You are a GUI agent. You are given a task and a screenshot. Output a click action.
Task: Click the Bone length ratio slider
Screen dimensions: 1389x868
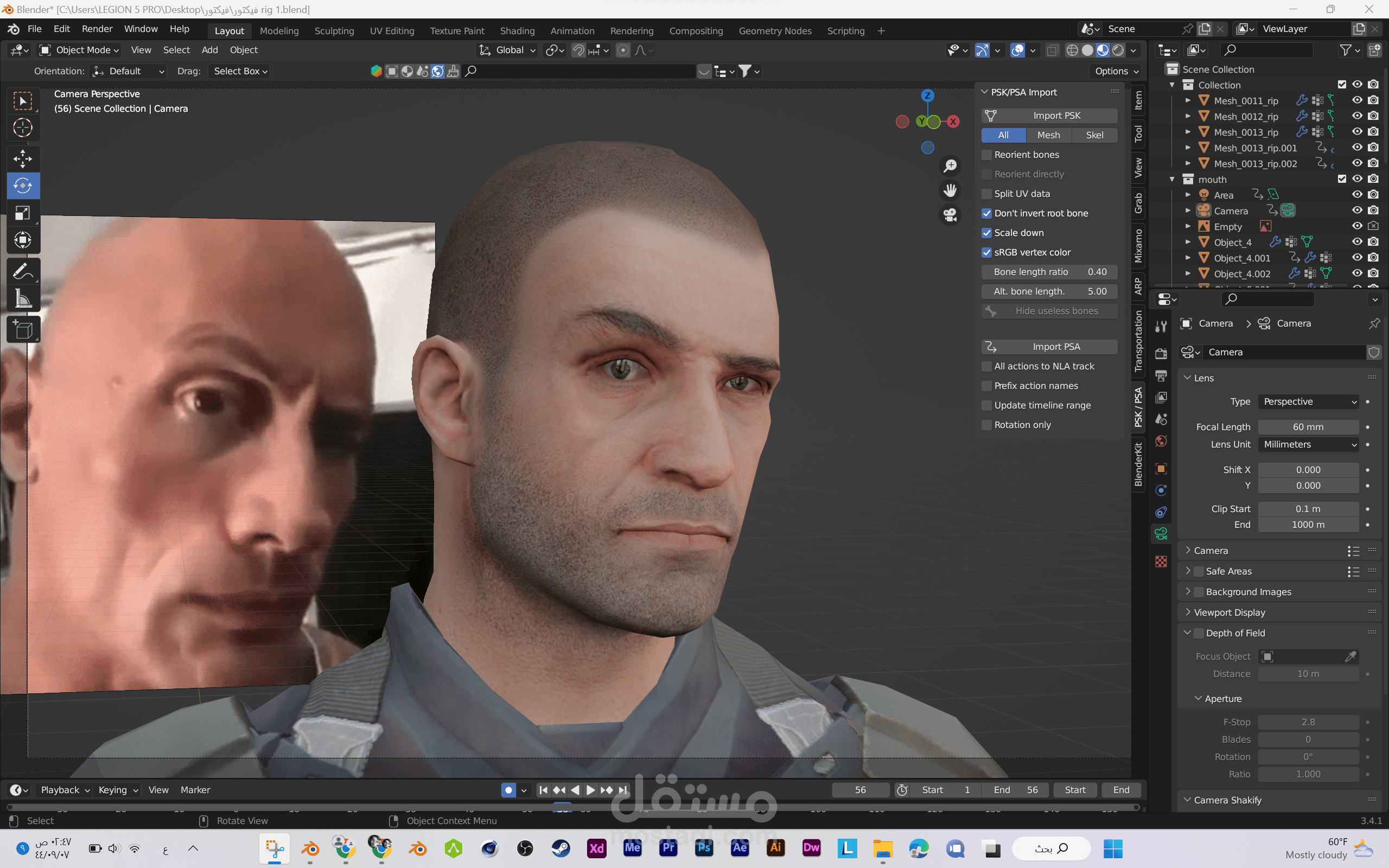coord(1049,272)
